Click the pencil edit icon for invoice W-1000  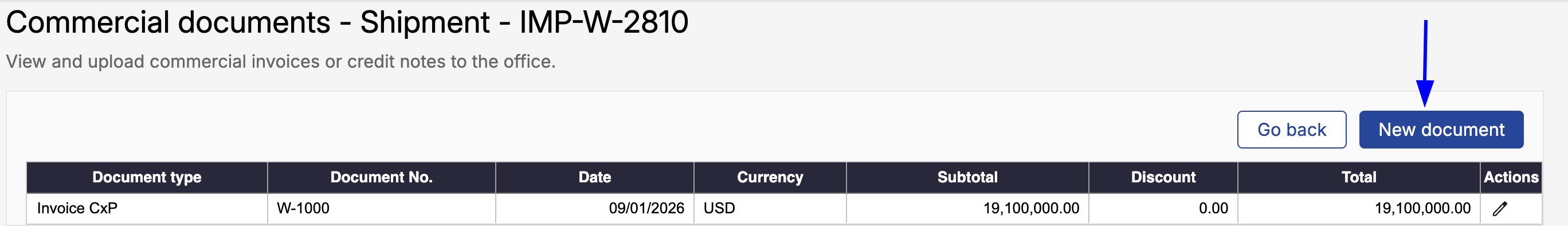[x=1500, y=209]
